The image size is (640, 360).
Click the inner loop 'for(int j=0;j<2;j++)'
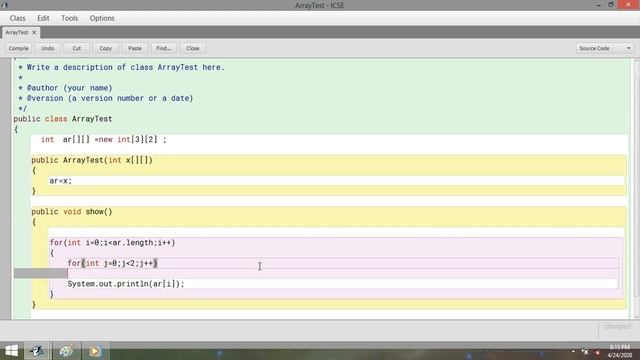pyautogui.click(x=113, y=263)
